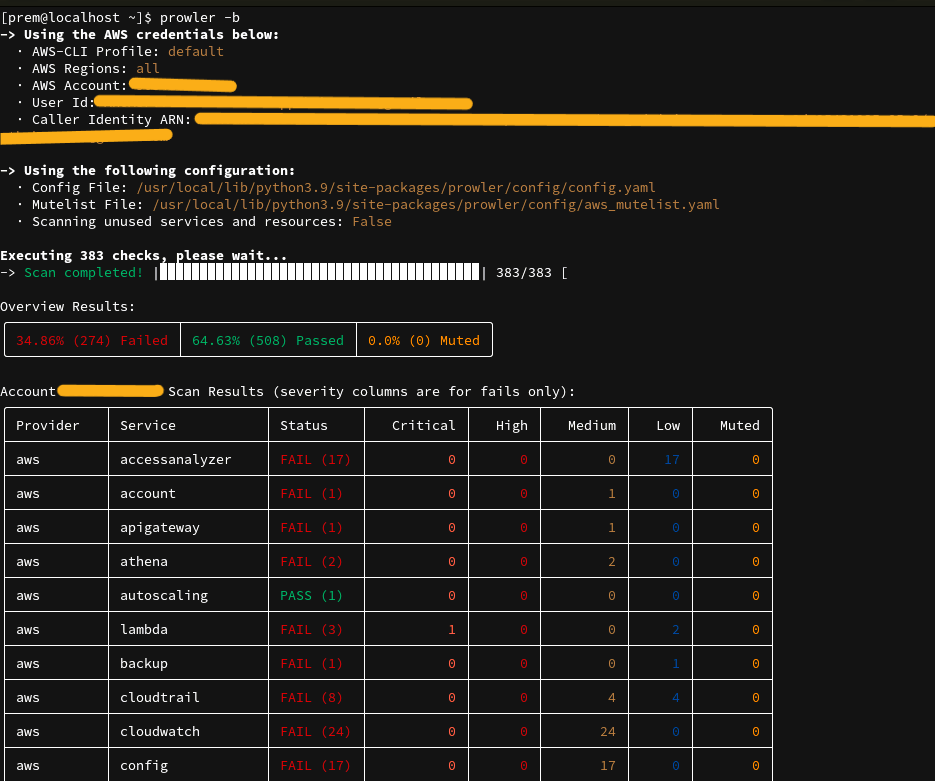This screenshot has width=935, height=781.
Task: Click the '64.63% (508) Passed' box
Action: [x=268, y=340]
